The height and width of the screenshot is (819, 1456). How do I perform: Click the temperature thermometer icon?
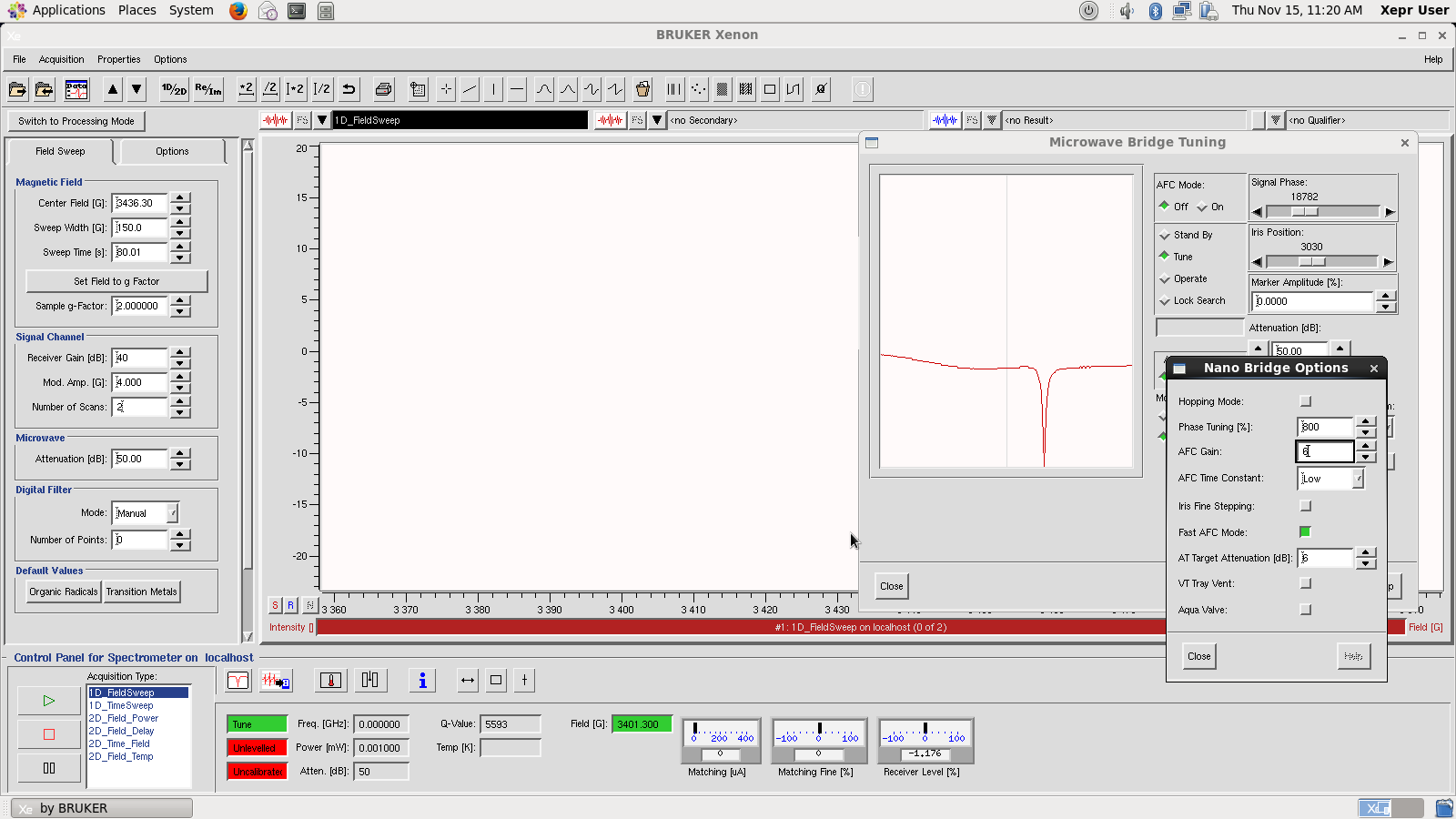click(330, 681)
